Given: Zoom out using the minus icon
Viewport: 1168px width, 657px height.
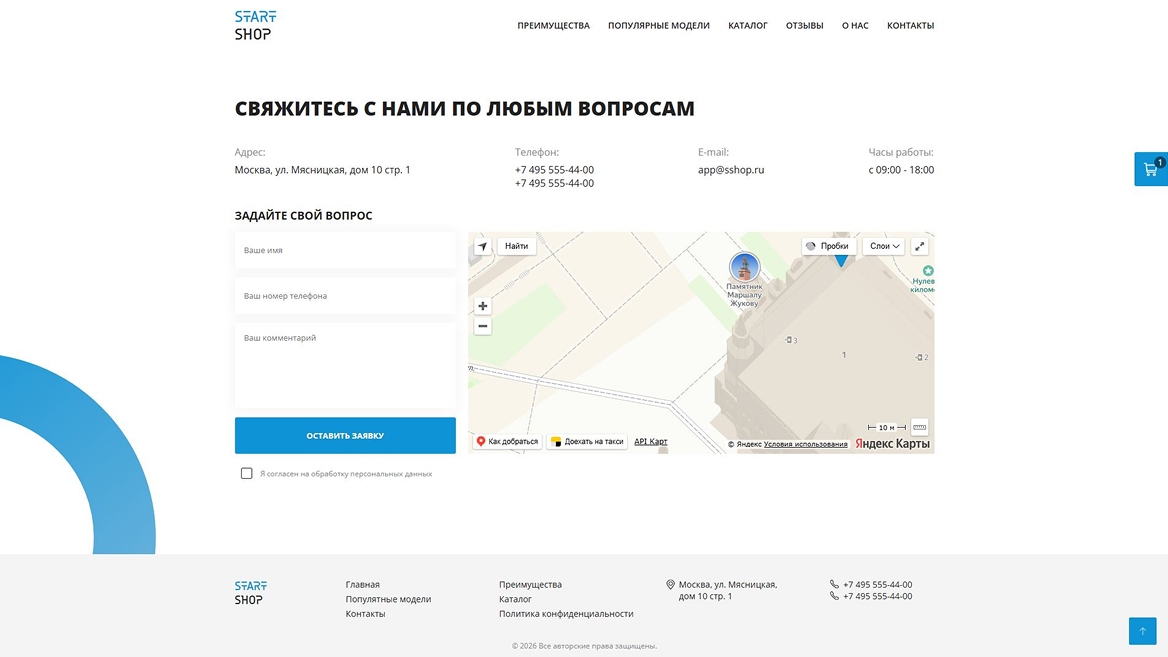Looking at the screenshot, I should 482,325.
